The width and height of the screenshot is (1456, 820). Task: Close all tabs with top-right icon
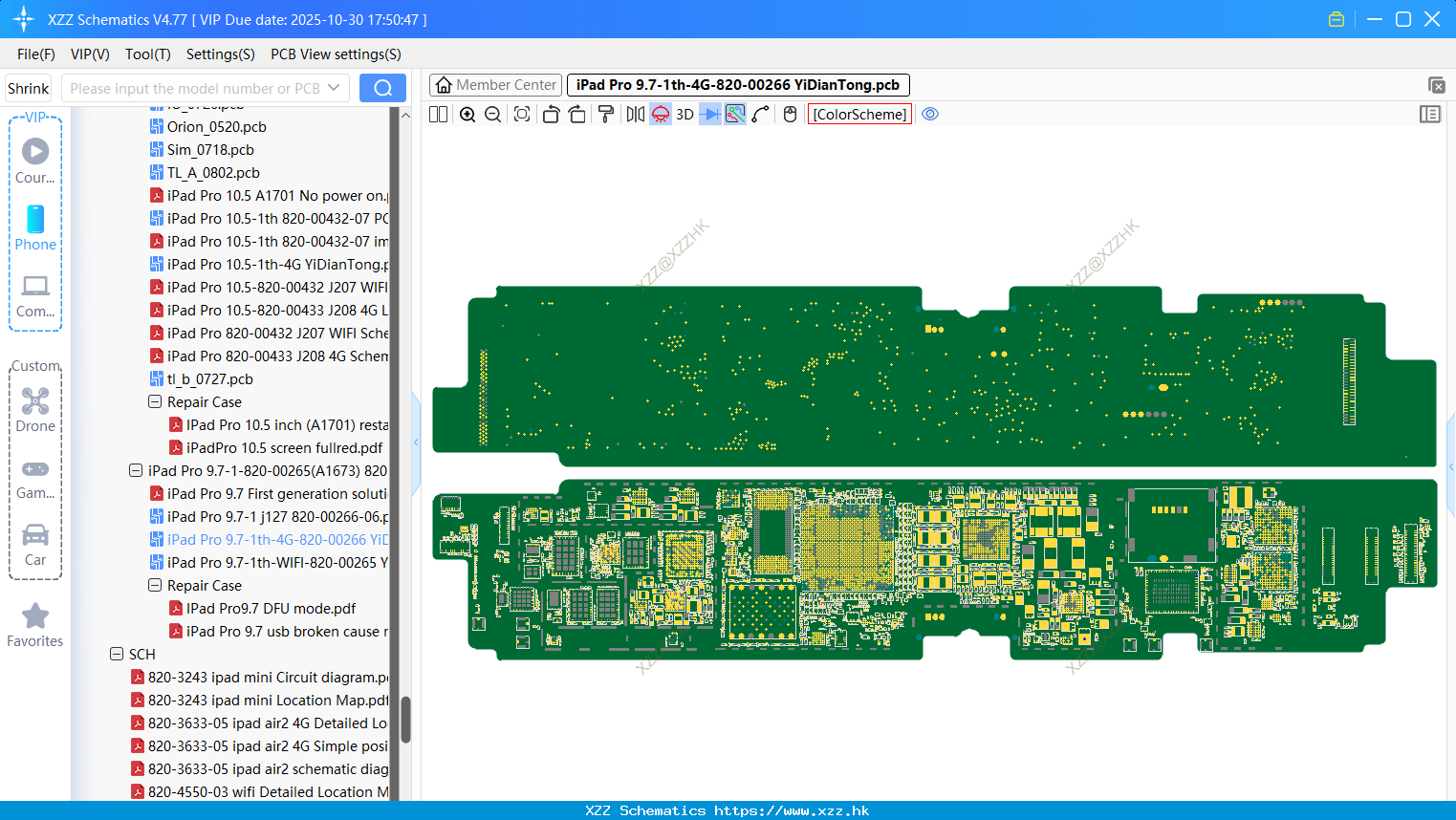click(x=1436, y=85)
